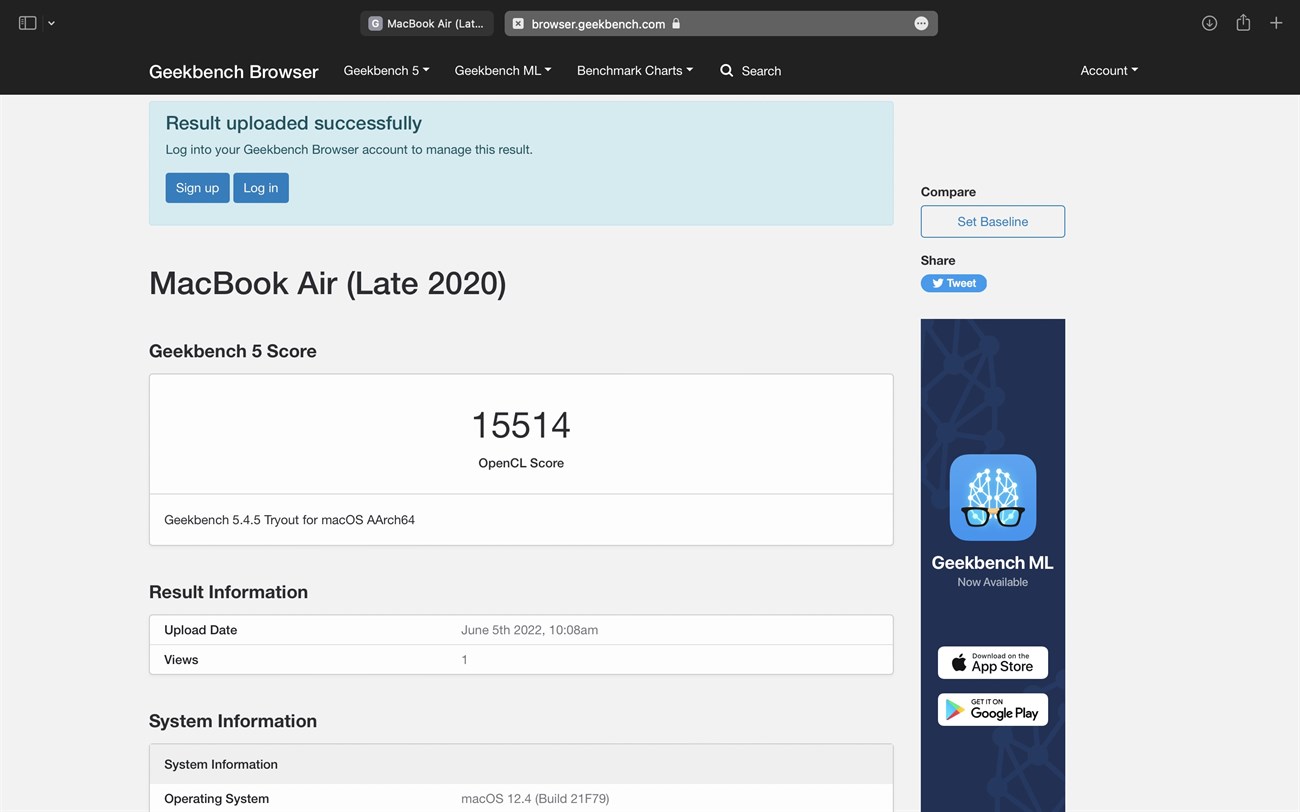Open the Safari share menu
The height and width of the screenshot is (812, 1300).
[x=1243, y=22]
